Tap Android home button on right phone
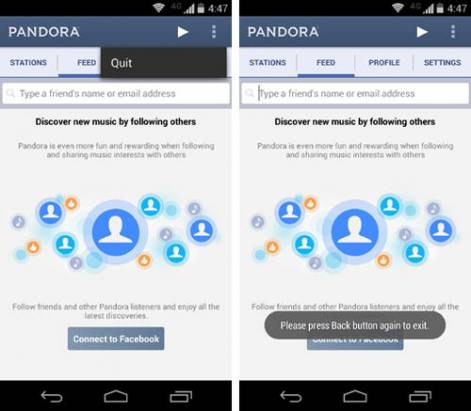The image size is (471, 411). 355,397
